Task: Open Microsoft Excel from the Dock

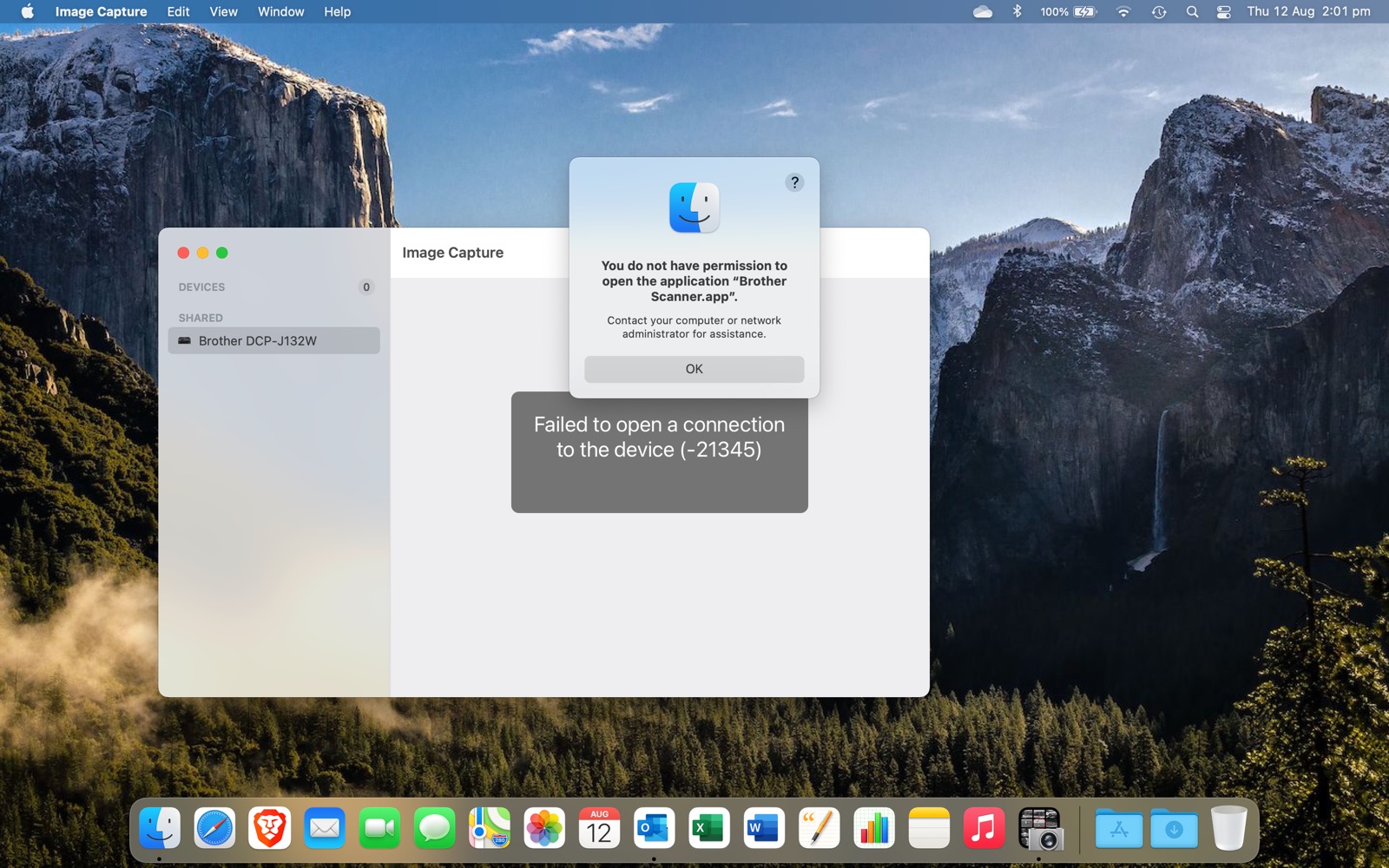Action: pos(709,829)
